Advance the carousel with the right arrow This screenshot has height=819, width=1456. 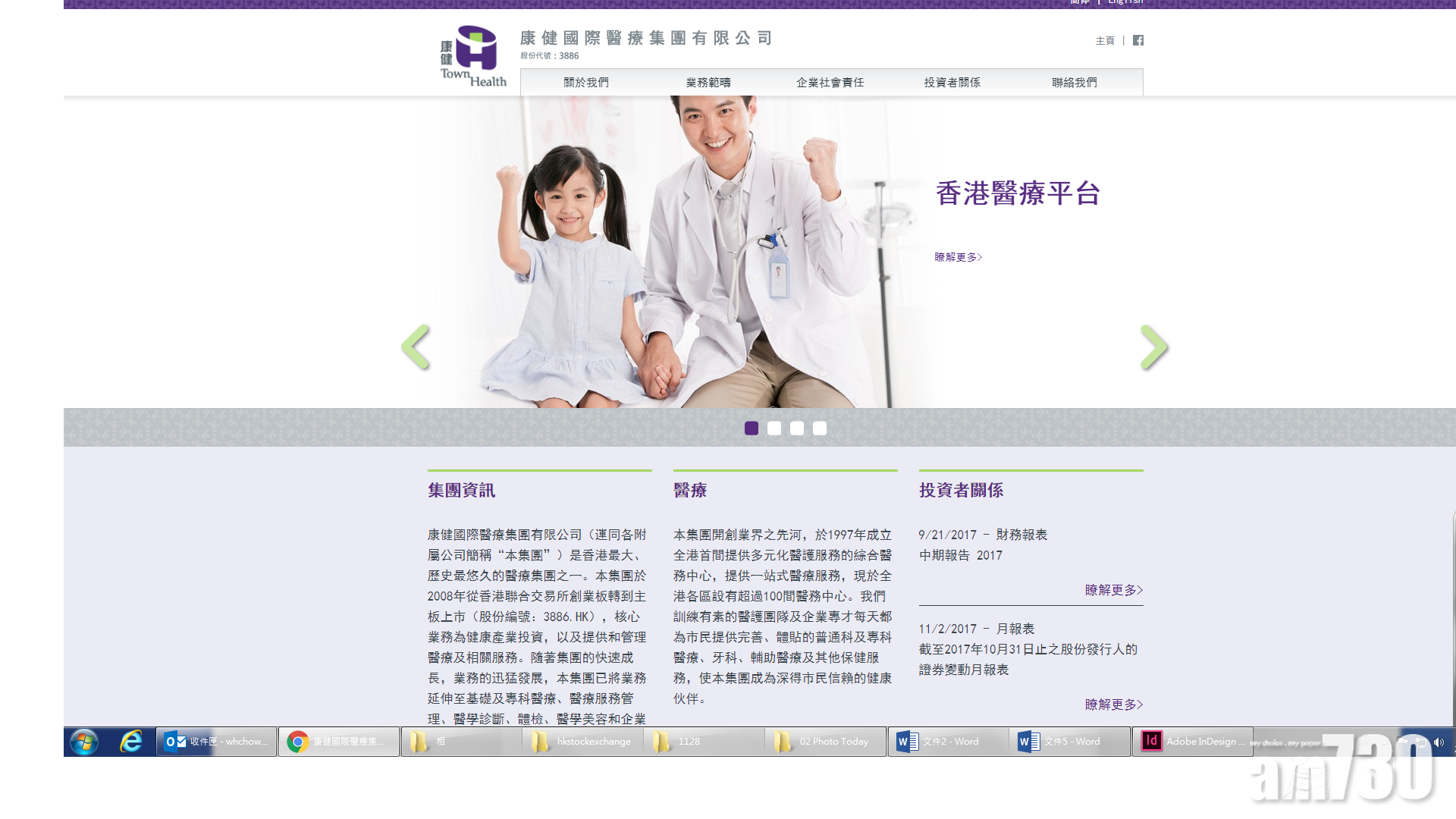click(1153, 347)
